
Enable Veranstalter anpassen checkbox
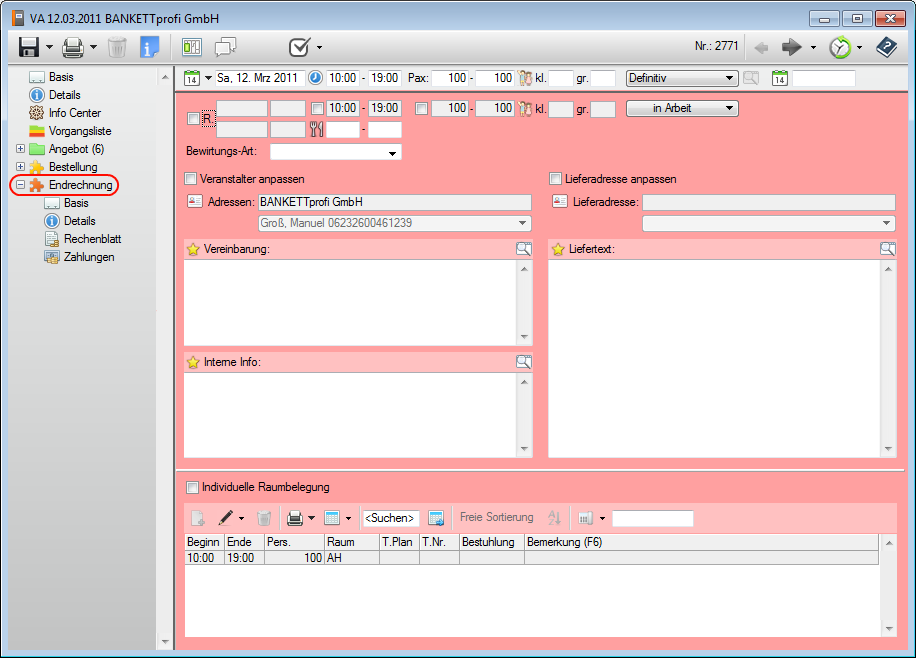pos(191,179)
